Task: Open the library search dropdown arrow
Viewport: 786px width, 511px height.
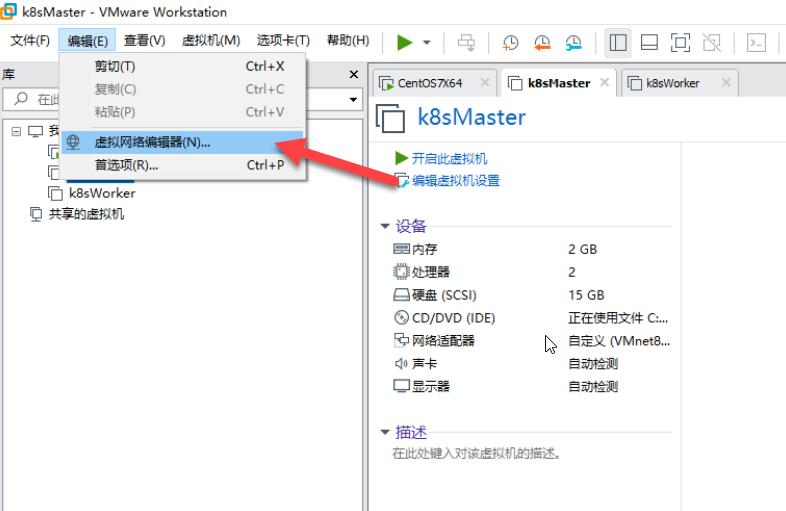Action: tap(353, 99)
